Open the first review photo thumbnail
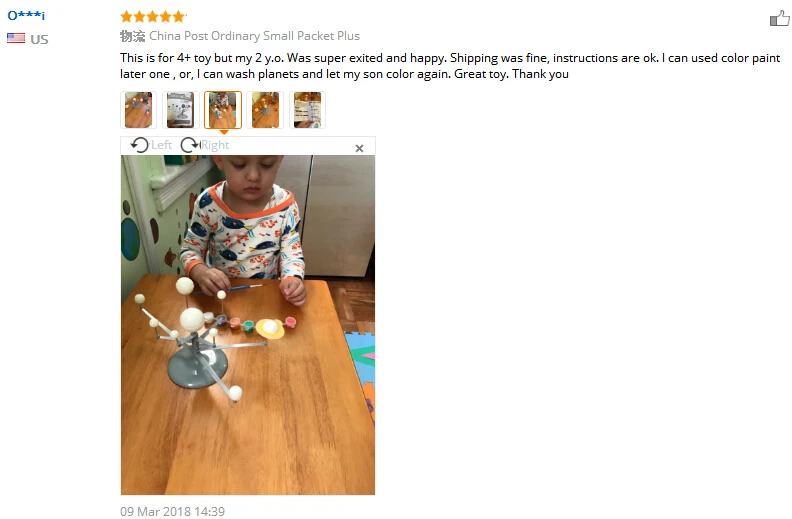Image resolution: width=792 pixels, height=519 pixels. (138, 110)
